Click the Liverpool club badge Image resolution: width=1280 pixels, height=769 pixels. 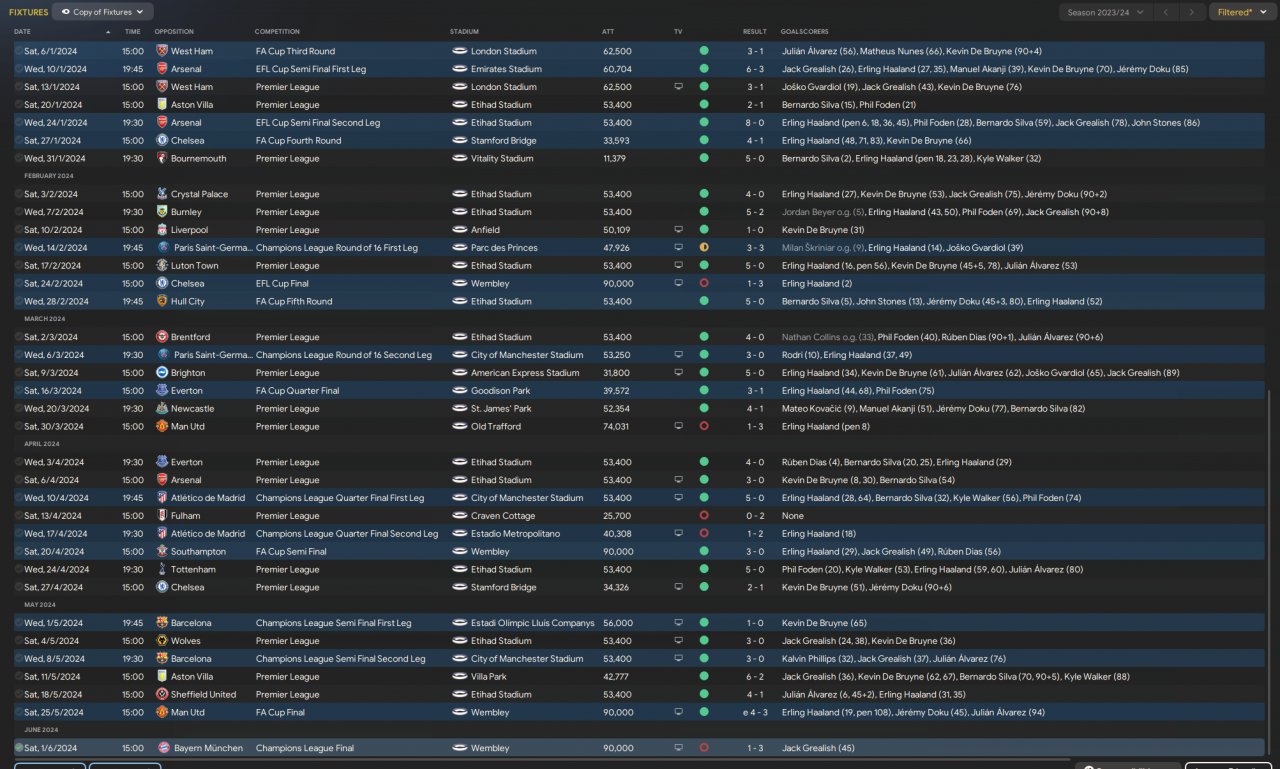point(162,230)
